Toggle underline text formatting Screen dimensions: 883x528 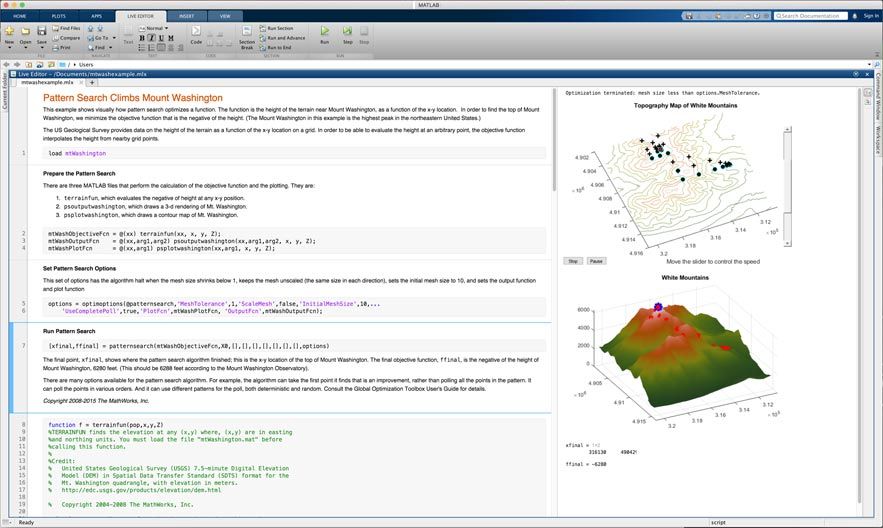coord(162,38)
